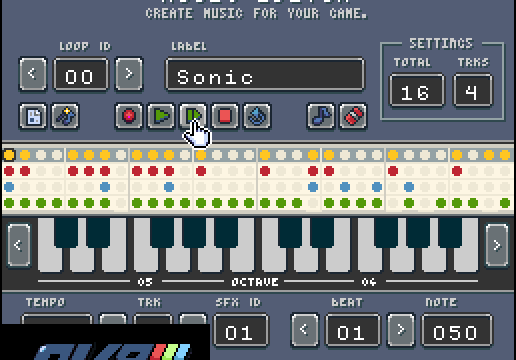516x360 pixels.
Task: Select step 13 in the yellow top row
Action: (x=201, y=155)
